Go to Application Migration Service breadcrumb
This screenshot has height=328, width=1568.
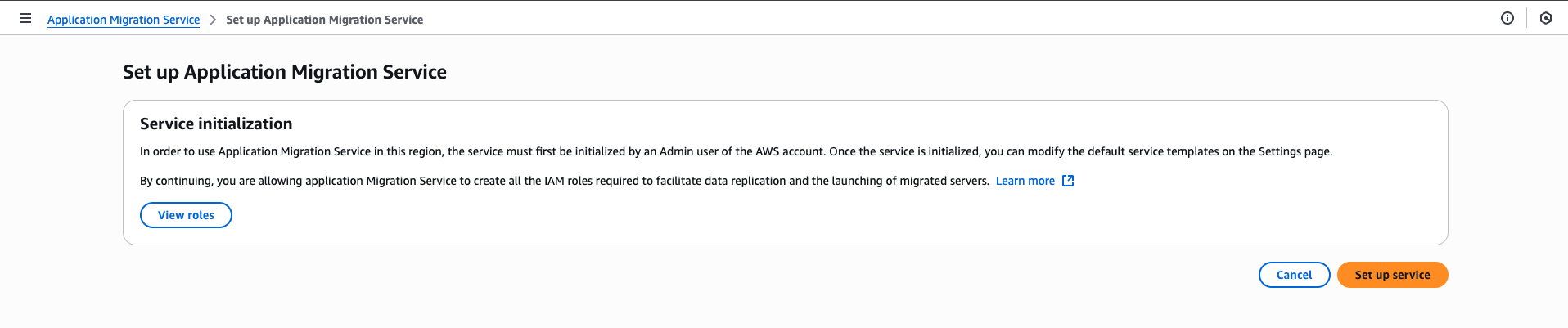[124, 20]
